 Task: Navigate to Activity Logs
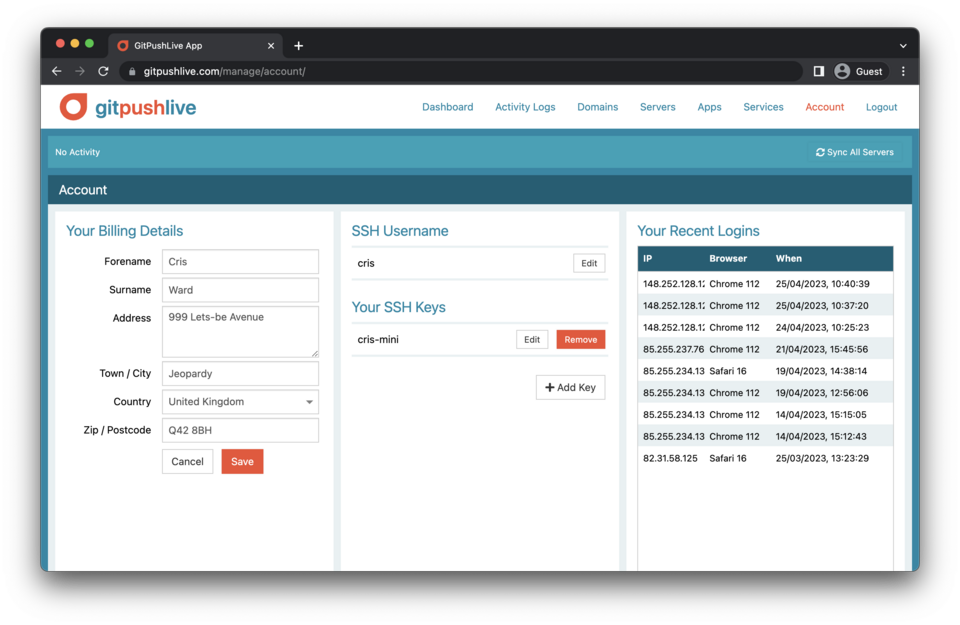525,107
